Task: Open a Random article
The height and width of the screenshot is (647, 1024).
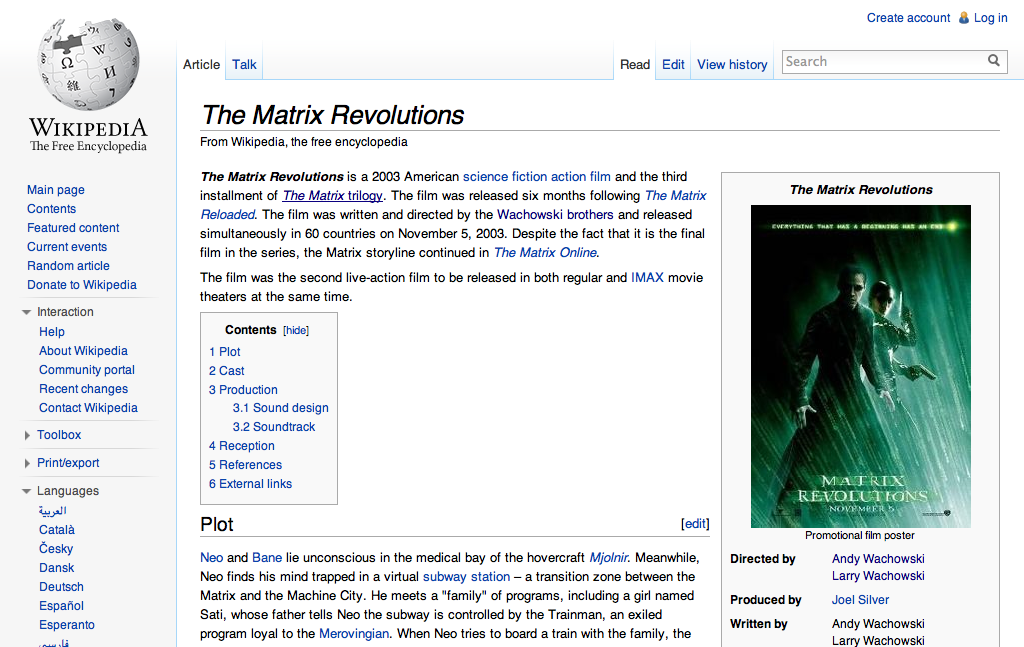Action: (68, 266)
